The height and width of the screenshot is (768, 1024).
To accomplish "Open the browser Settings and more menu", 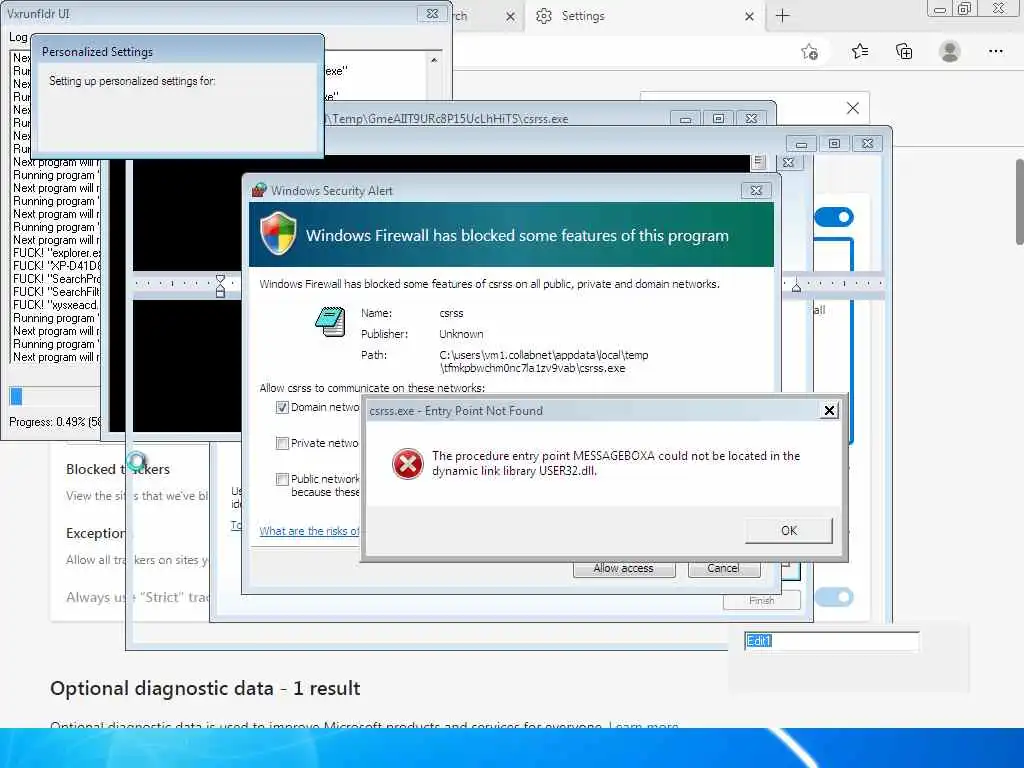I will pyautogui.click(x=996, y=51).
